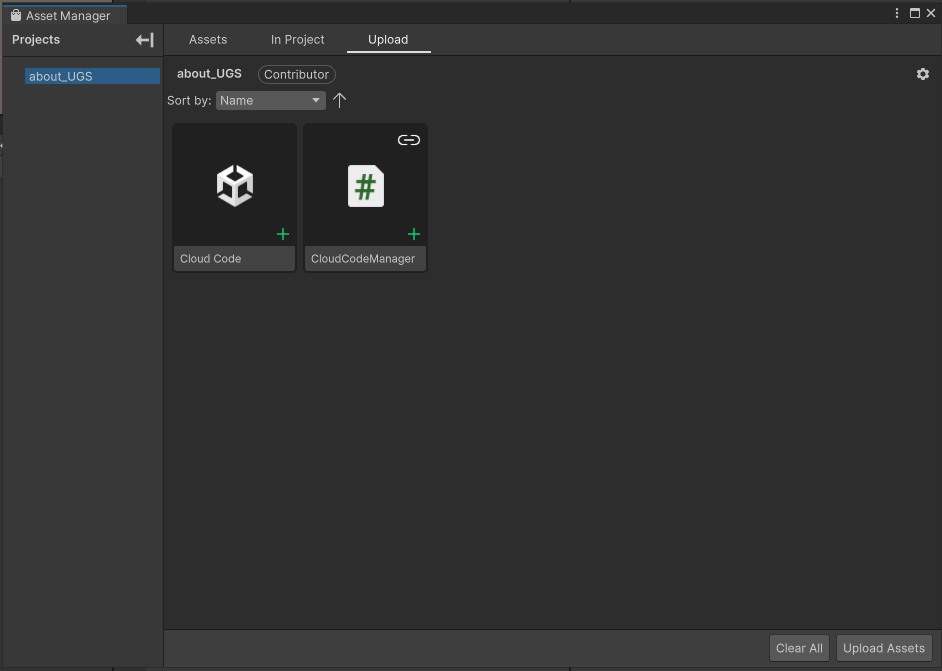942x671 pixels.
Task: Click the Upload Assets button
Action: pyautogui.click(x=884, y=648)
